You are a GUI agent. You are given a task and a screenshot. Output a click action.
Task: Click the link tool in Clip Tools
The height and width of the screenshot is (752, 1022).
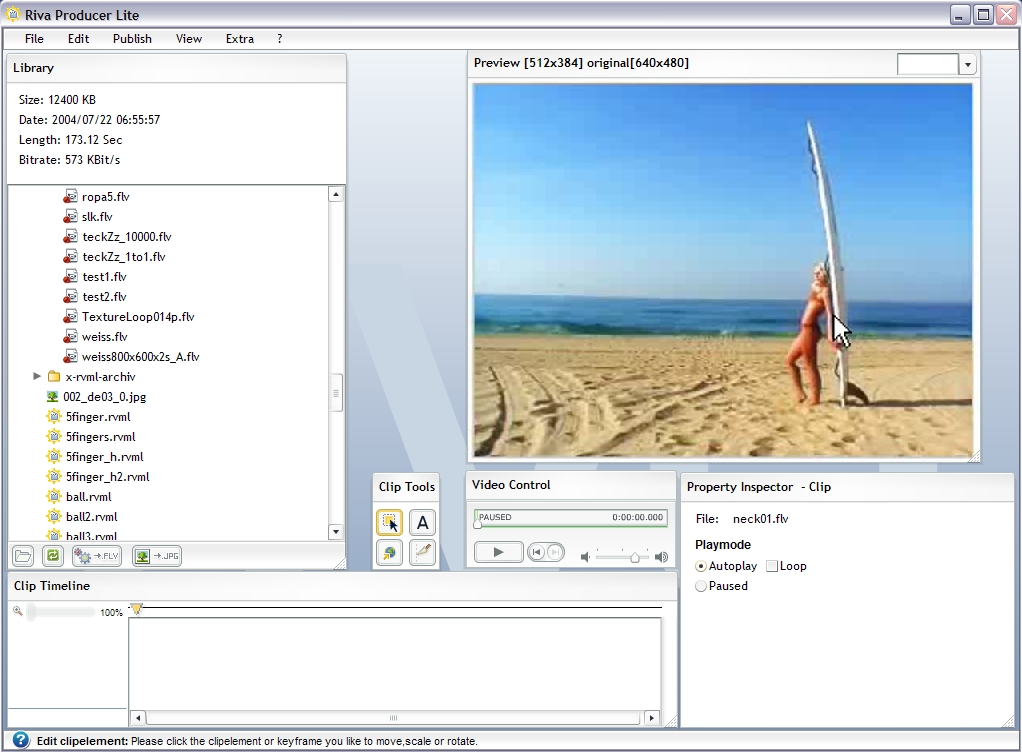tap(389, 553)
